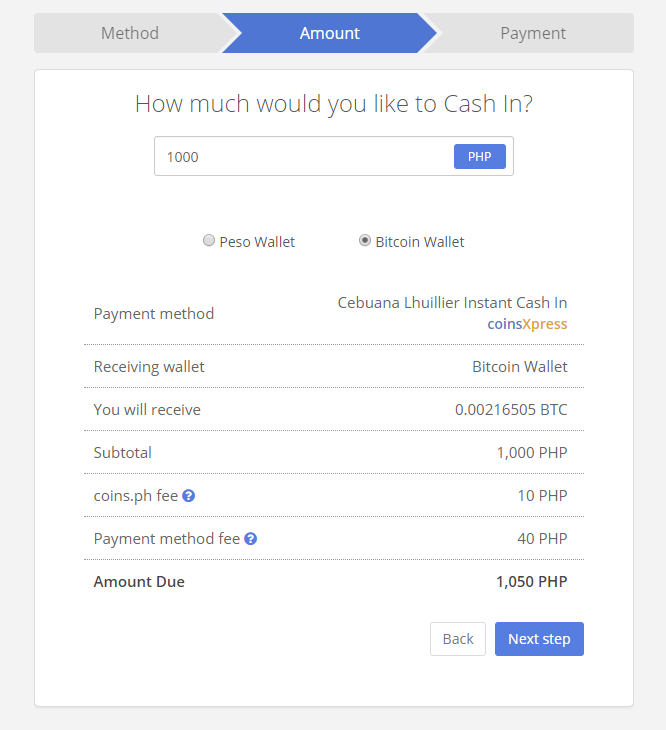Go to the Method step tab
The height and width of the screenshot is (730, 666).
(x=130, y=33)
